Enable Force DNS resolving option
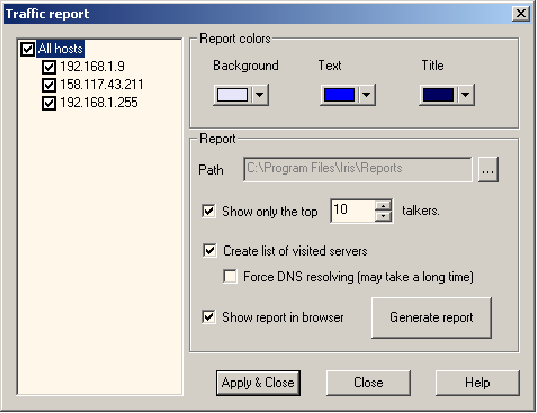This screenshot has height=413, width=537. click(230, 276)
